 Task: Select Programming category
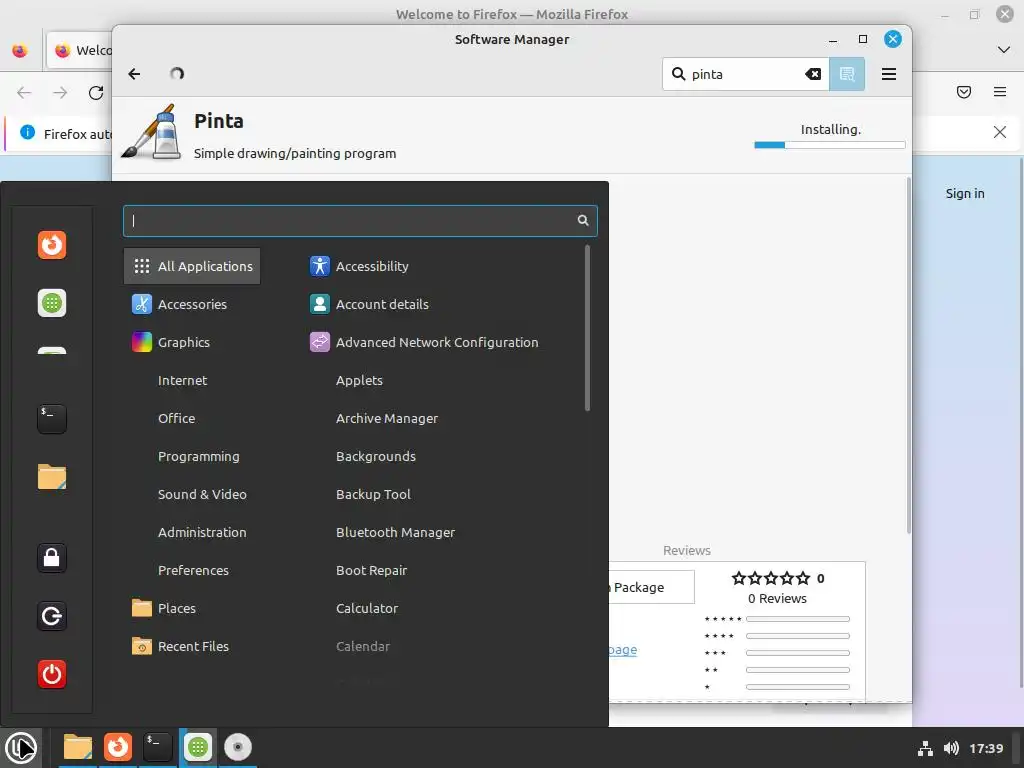pos(192,456)
